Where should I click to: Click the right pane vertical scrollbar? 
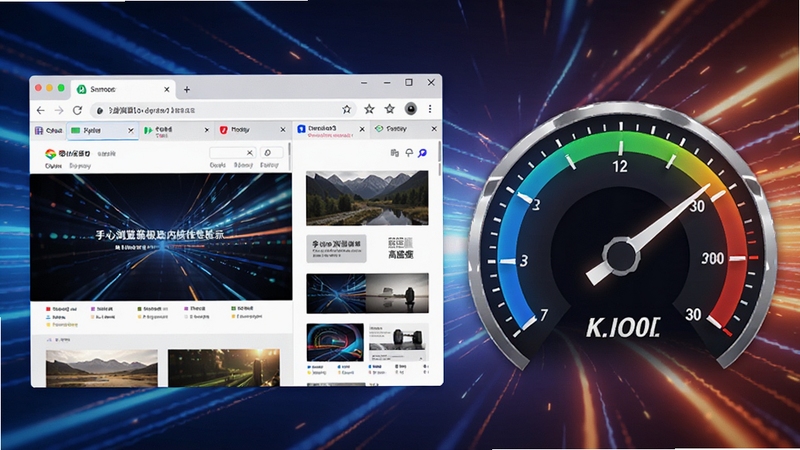tap(440, 158)
